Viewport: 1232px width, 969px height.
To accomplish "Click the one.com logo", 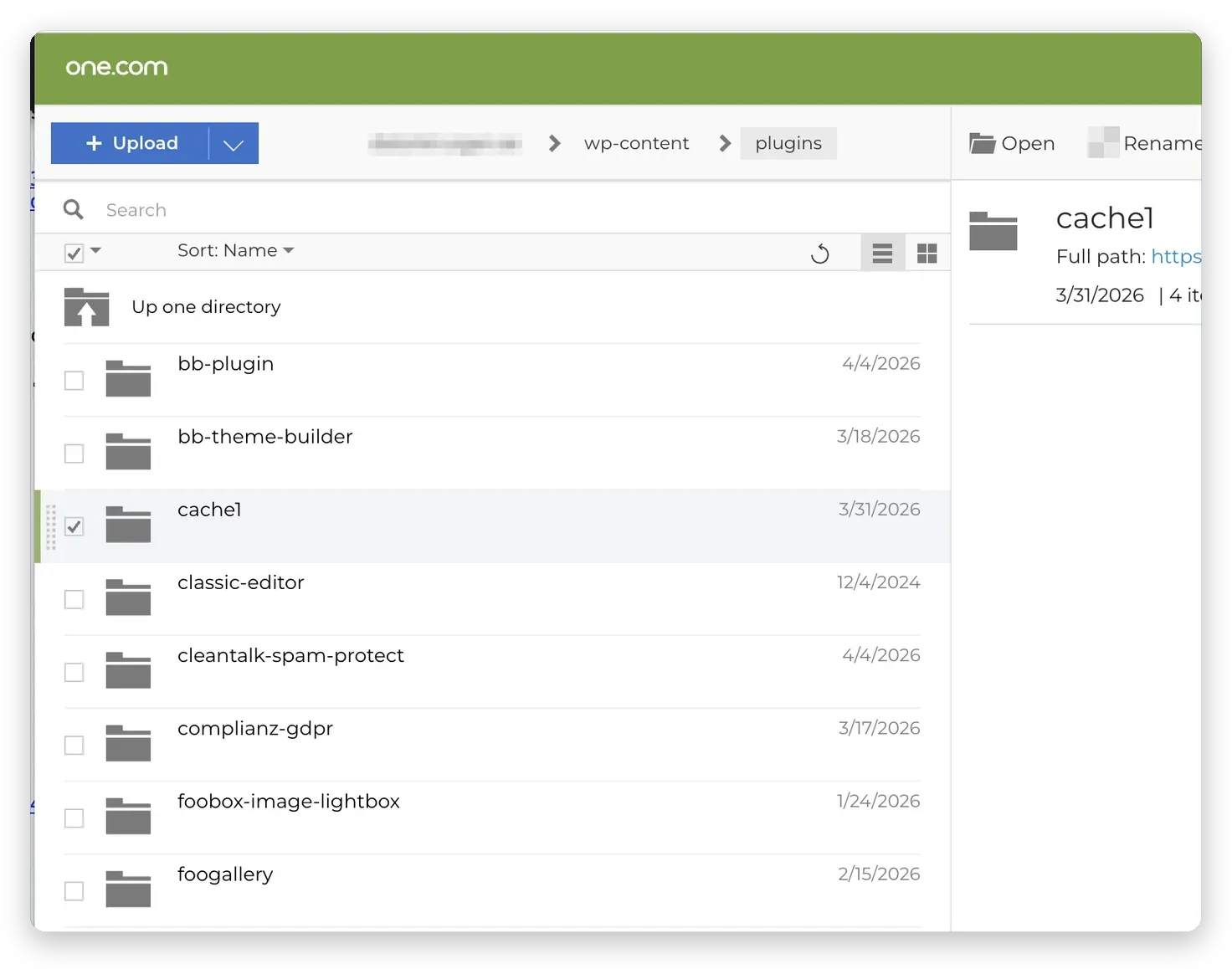I will 116,68.
